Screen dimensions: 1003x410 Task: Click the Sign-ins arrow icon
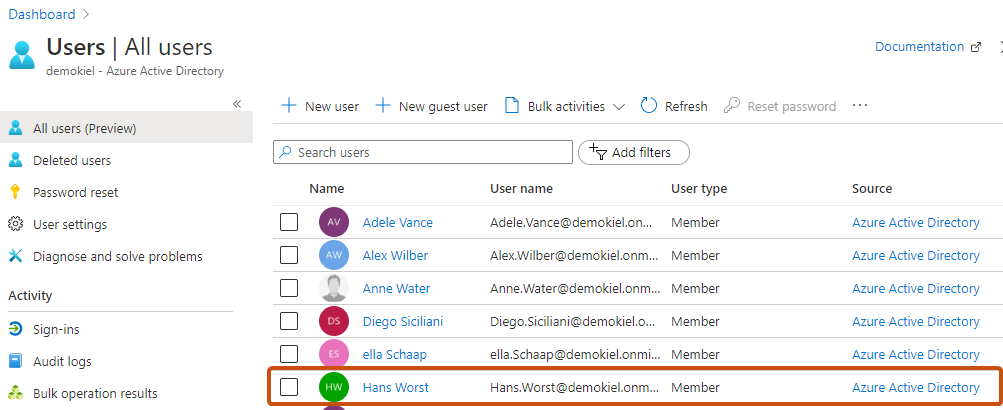pyautogui.click(x=15, y=329)
